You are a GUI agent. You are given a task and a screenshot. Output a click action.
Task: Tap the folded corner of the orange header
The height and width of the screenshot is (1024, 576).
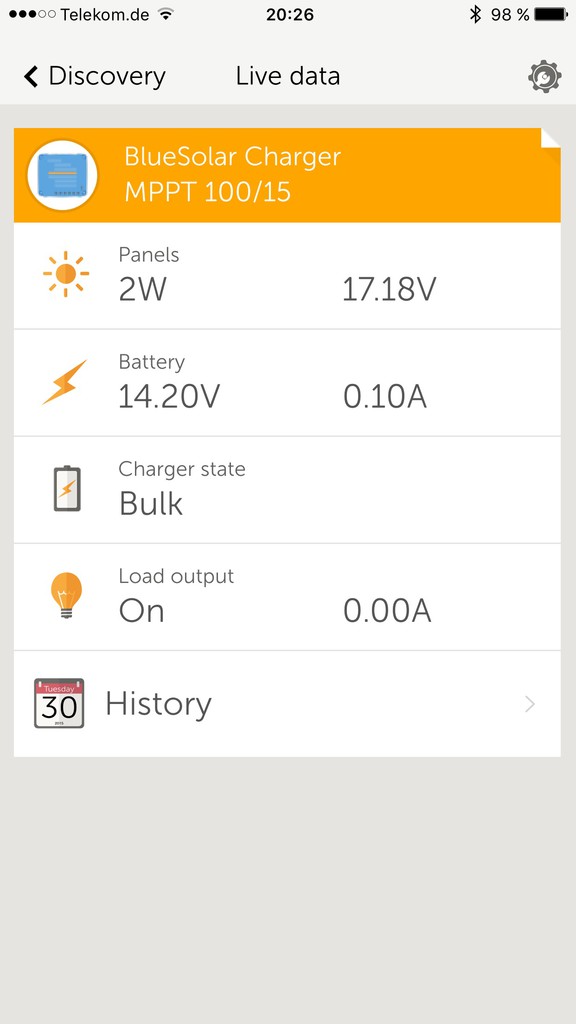click(x=551, y=138)
